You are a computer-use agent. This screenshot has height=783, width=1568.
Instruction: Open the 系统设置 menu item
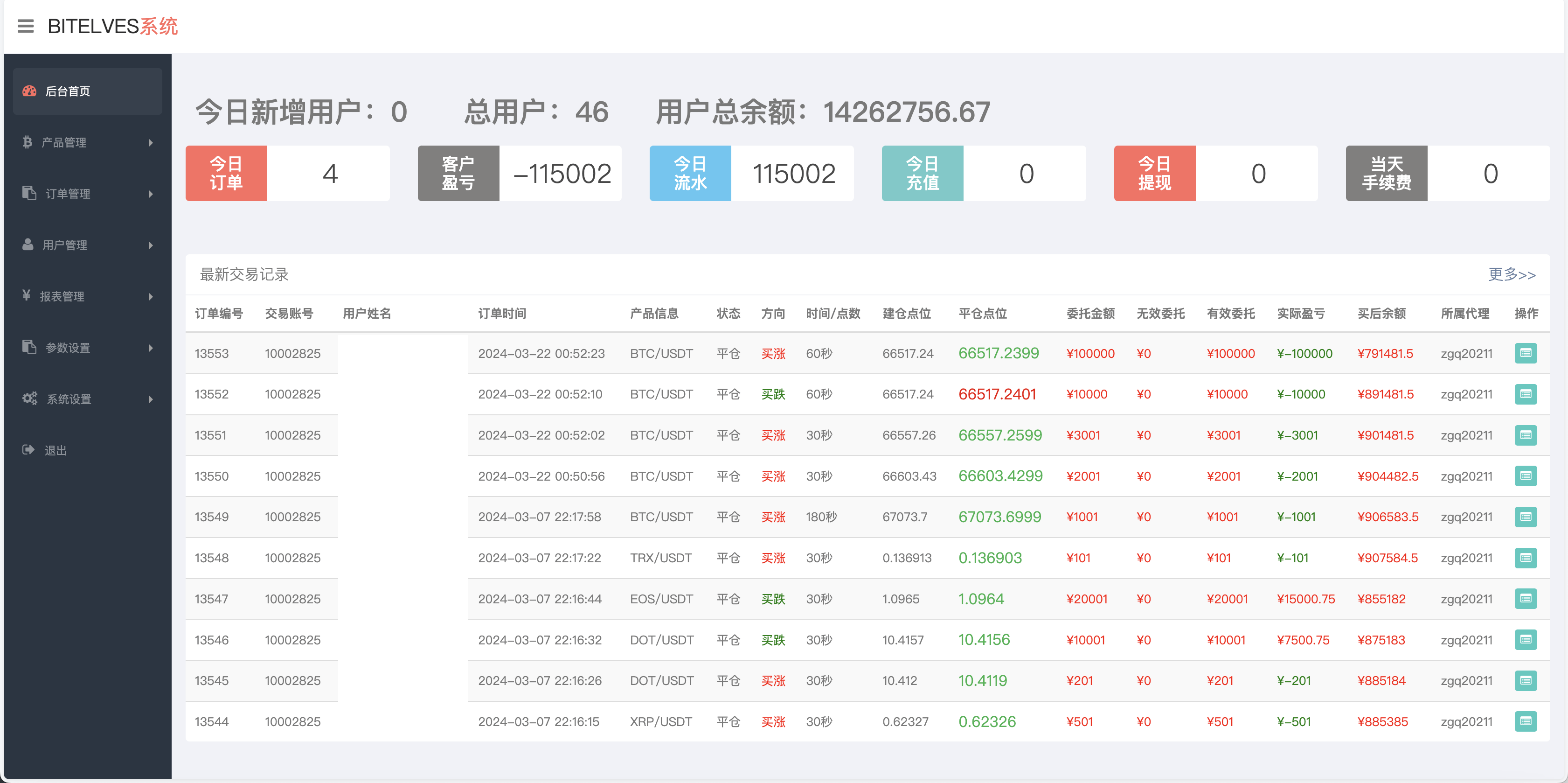(69, 399)
